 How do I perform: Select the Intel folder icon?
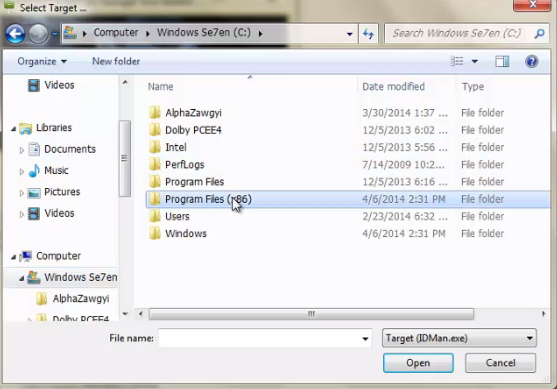[155, 147]
